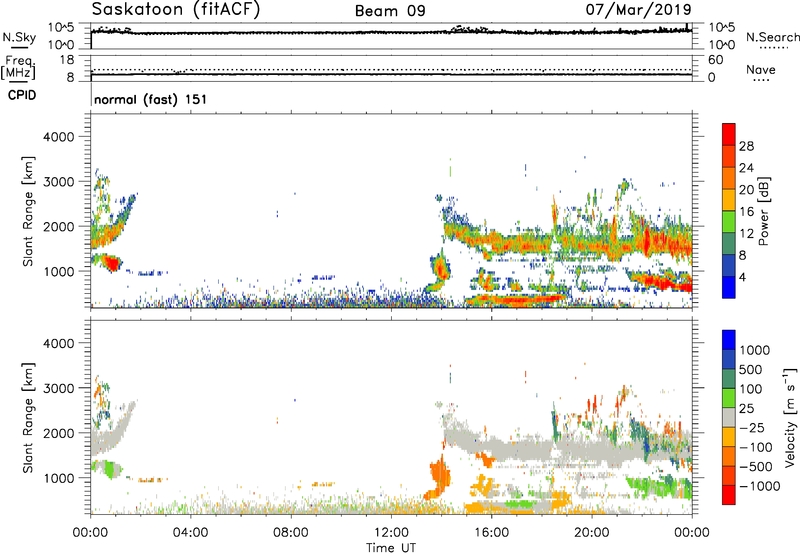The height and width of the screenshot is (554, 800).
Task: Click the 60 Nave axis tick
Action: 715,60
